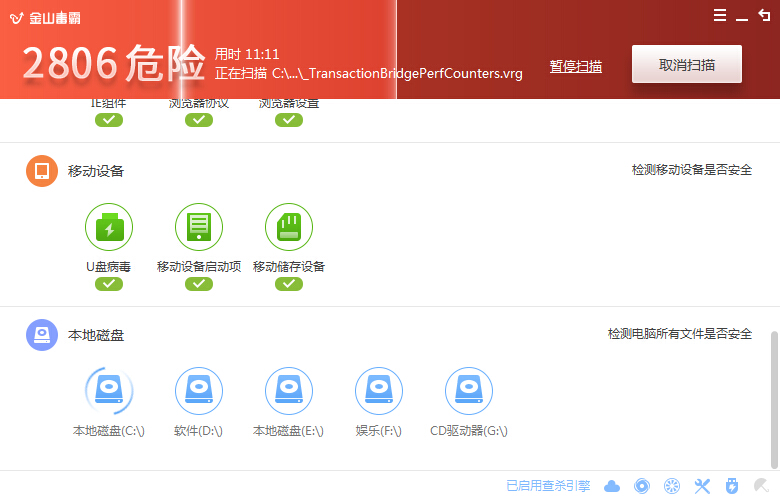780x500 pixels.
Task: Click the concentric-ring engine icon in status bar
Action: (642, 486)
